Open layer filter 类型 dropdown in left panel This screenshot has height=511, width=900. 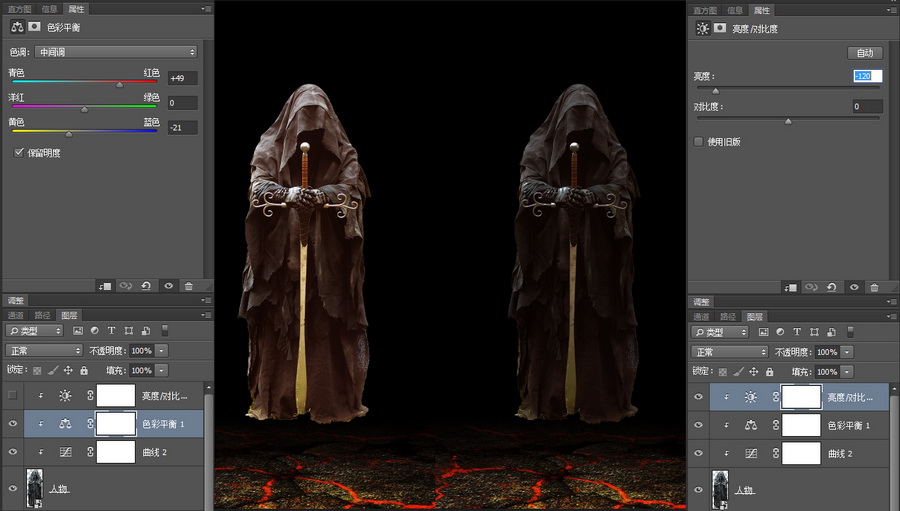(34, 331)
